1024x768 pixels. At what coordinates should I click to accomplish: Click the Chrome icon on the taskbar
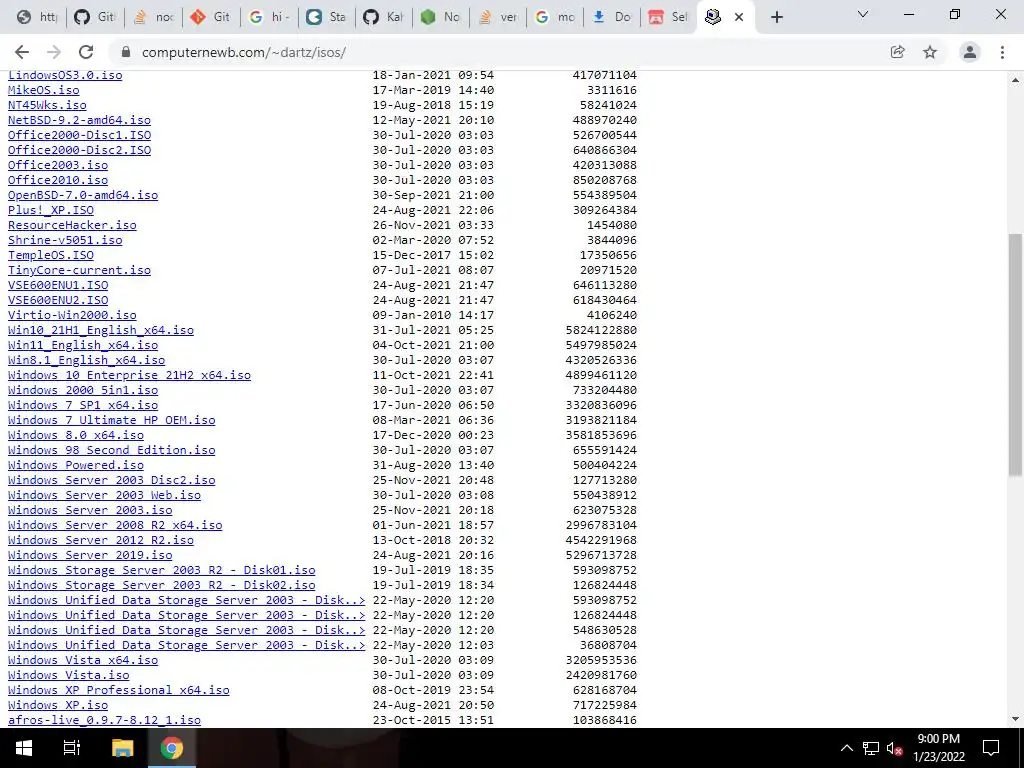pyautogui.click(x=172, y=748)
